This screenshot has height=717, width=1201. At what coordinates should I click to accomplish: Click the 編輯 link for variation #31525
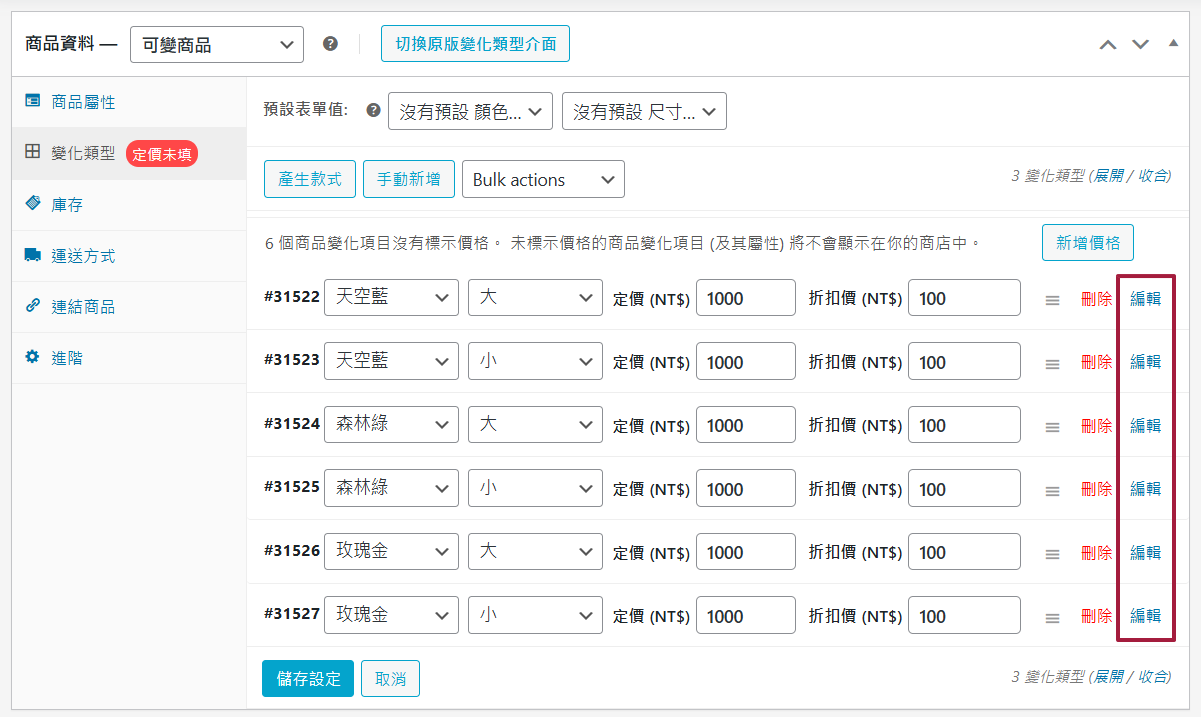tap(1144, 488)
